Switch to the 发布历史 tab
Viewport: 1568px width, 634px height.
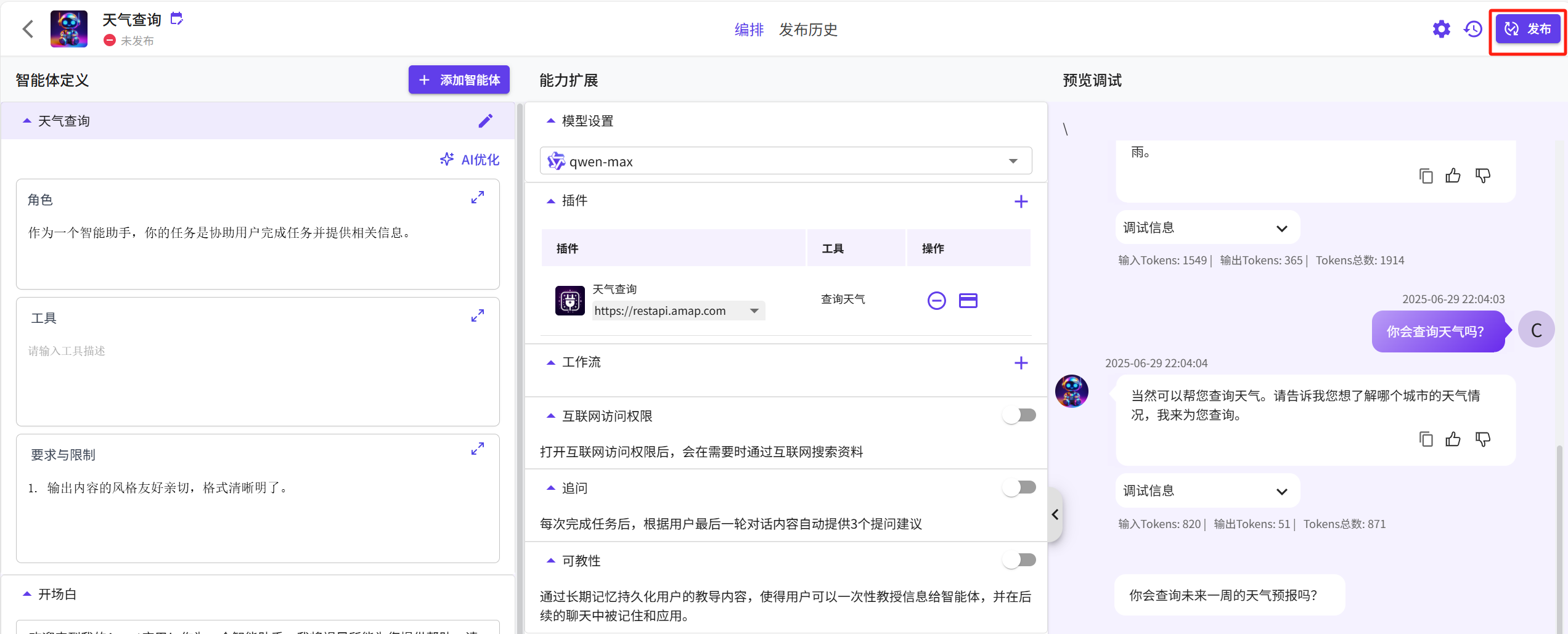808,30
